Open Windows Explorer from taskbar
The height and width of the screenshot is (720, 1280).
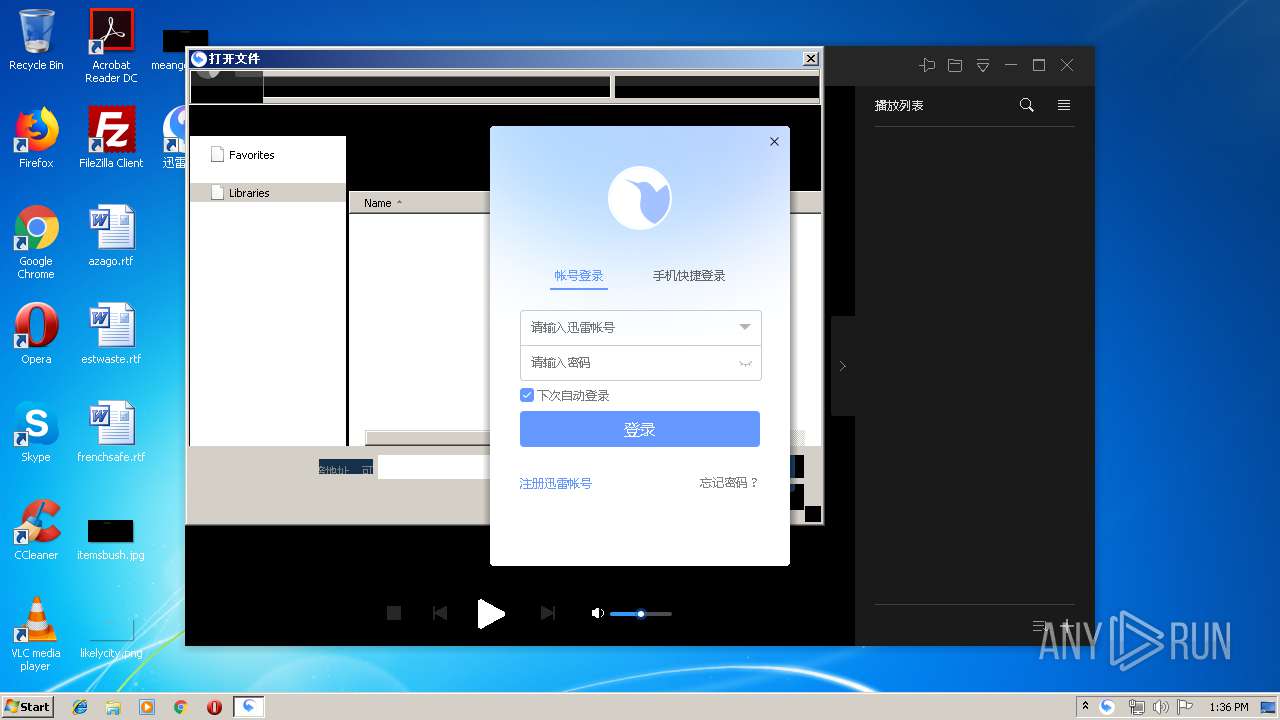tap(113, 707)
